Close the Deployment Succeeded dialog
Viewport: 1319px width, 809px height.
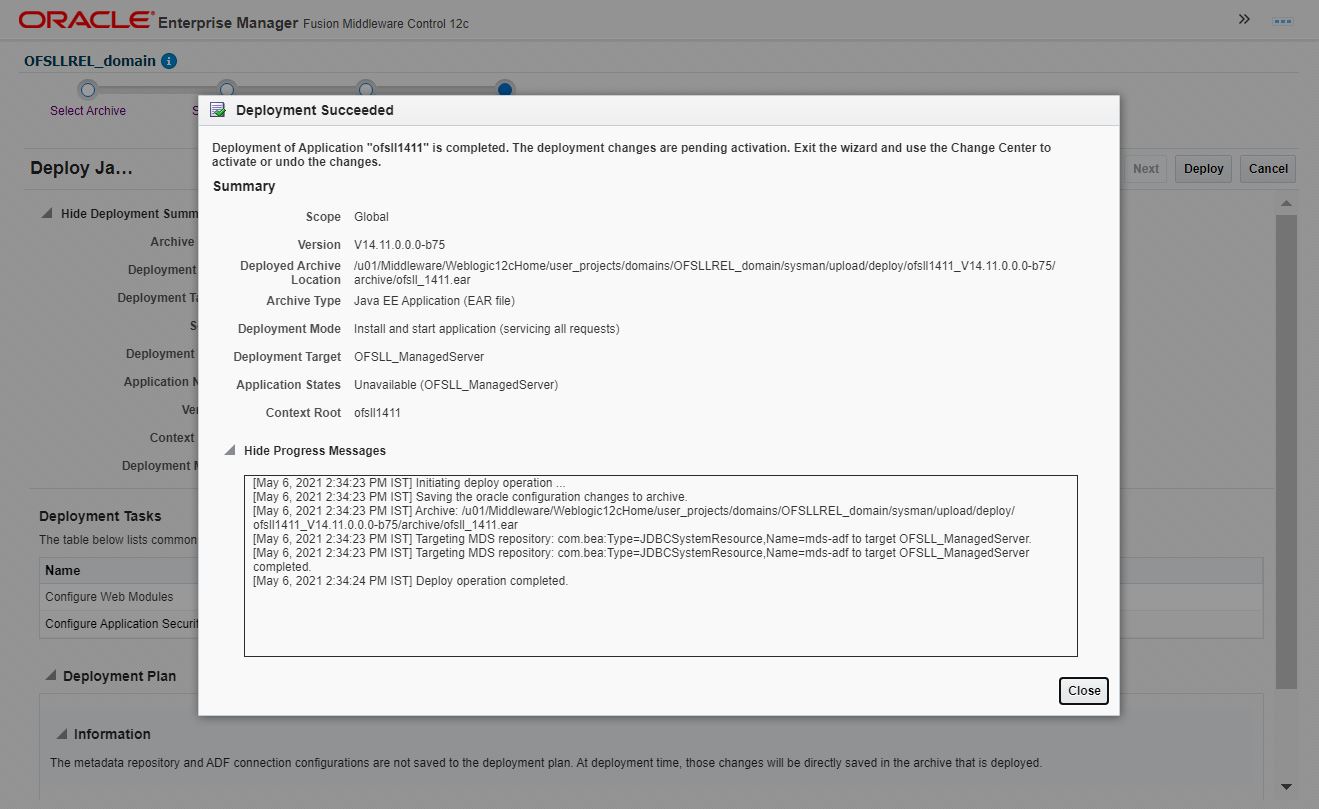click(x=1084, y=690)
